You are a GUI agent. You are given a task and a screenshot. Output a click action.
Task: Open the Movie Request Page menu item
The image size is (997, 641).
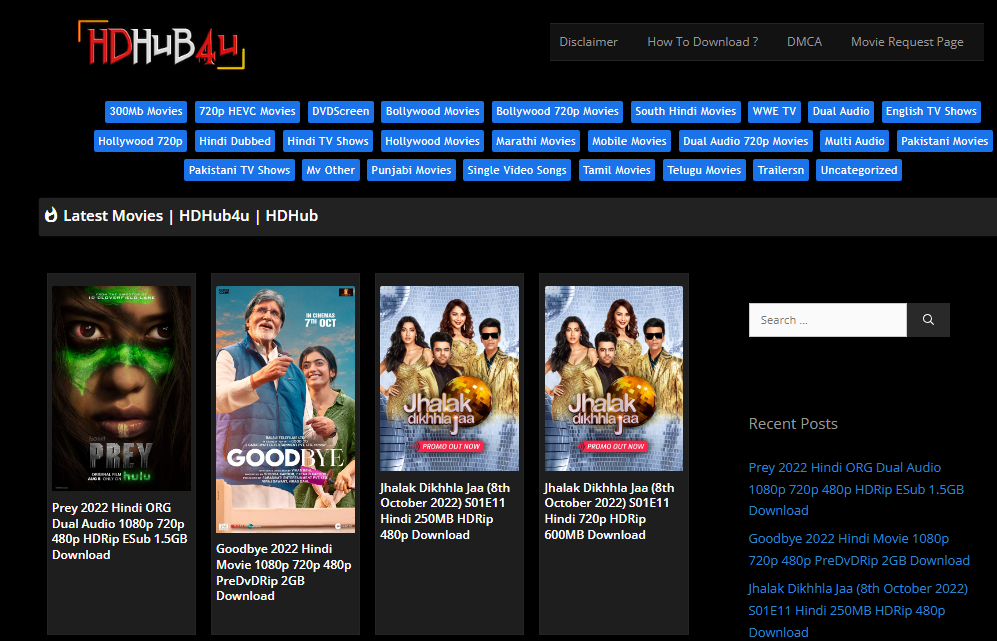(907, 42)
